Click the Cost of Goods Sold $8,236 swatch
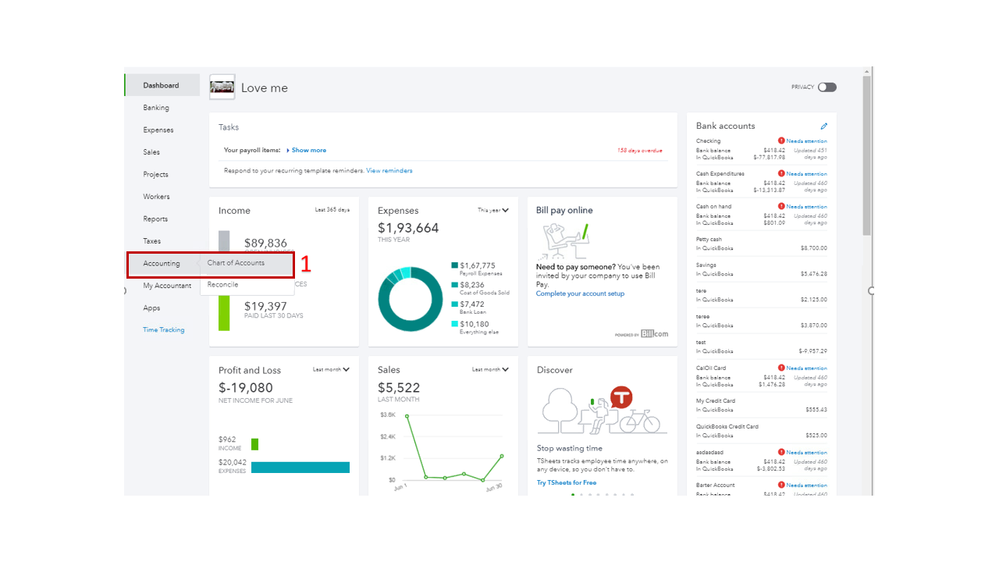 click(454, 285)
